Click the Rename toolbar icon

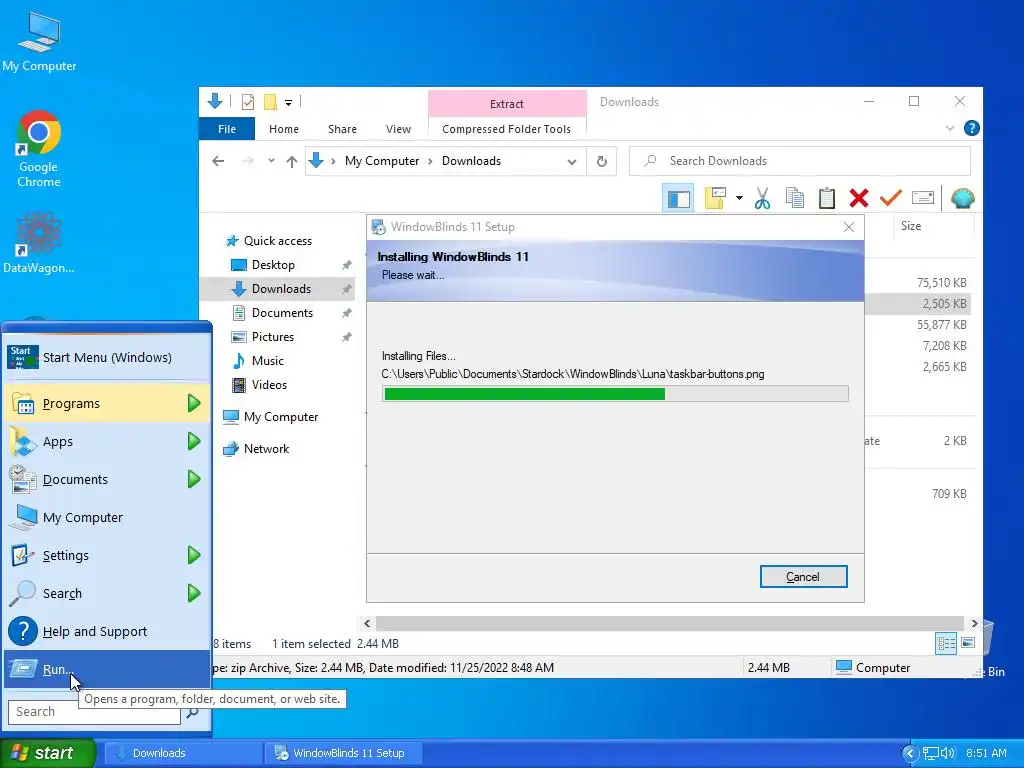pos(923,198)
